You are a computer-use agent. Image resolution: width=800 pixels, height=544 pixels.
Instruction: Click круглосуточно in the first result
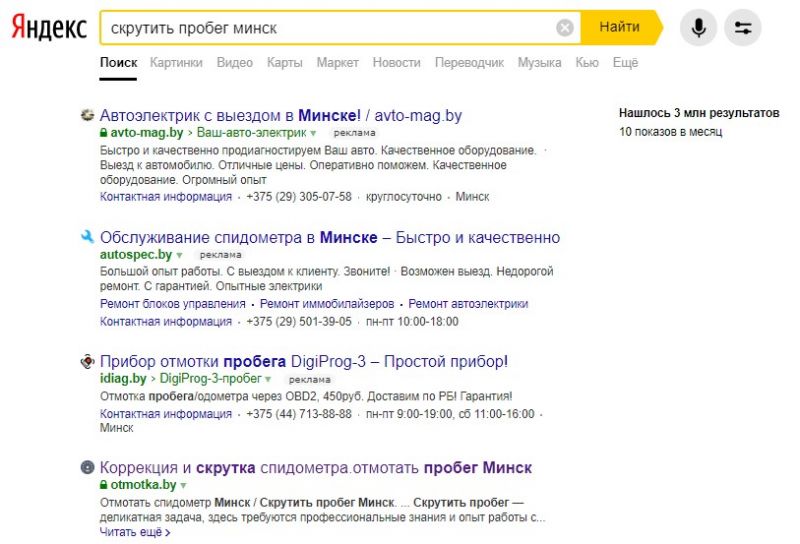(404, 197)
